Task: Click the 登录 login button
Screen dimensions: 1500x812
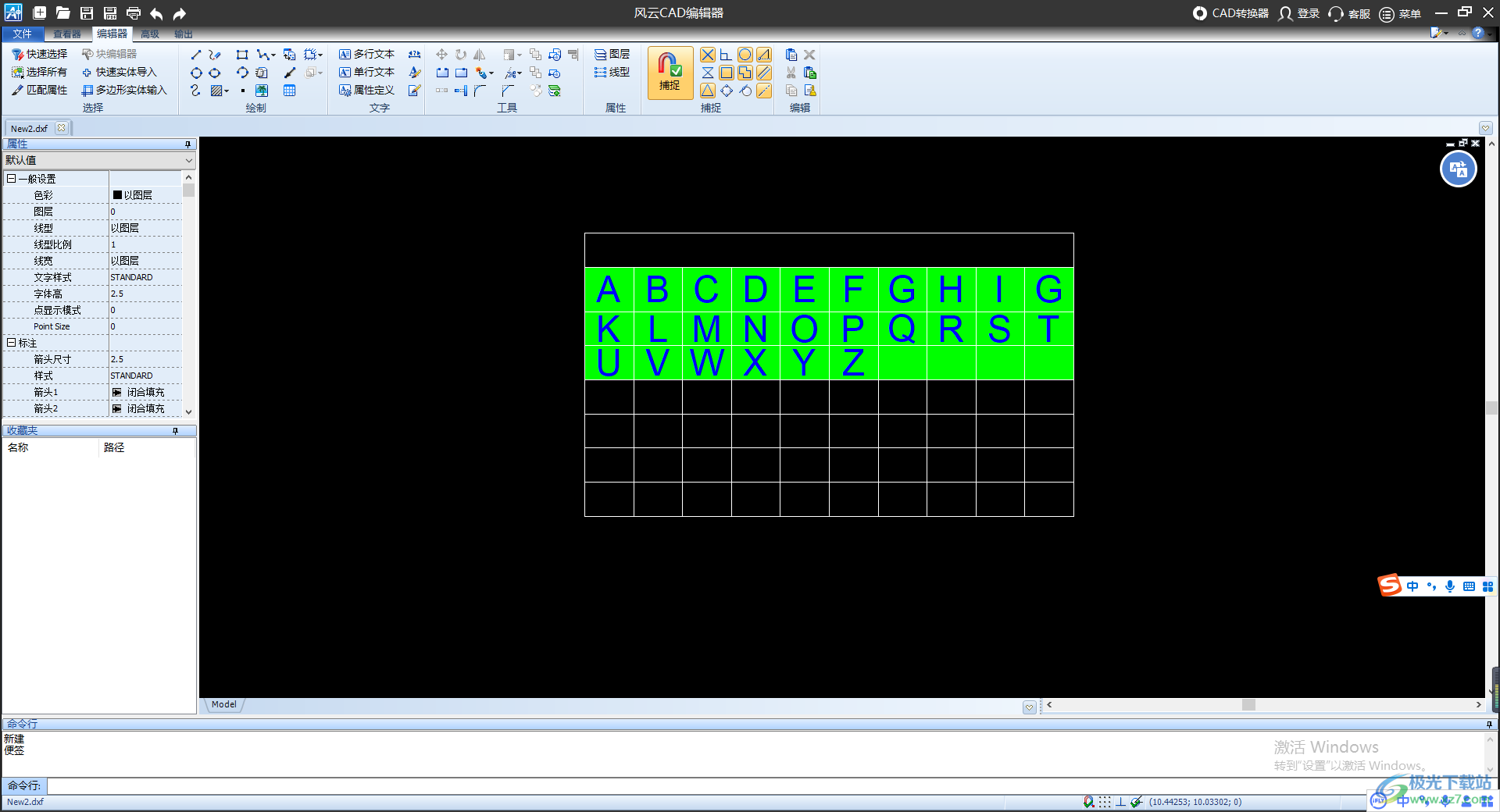Action: tap(1299, 13)
